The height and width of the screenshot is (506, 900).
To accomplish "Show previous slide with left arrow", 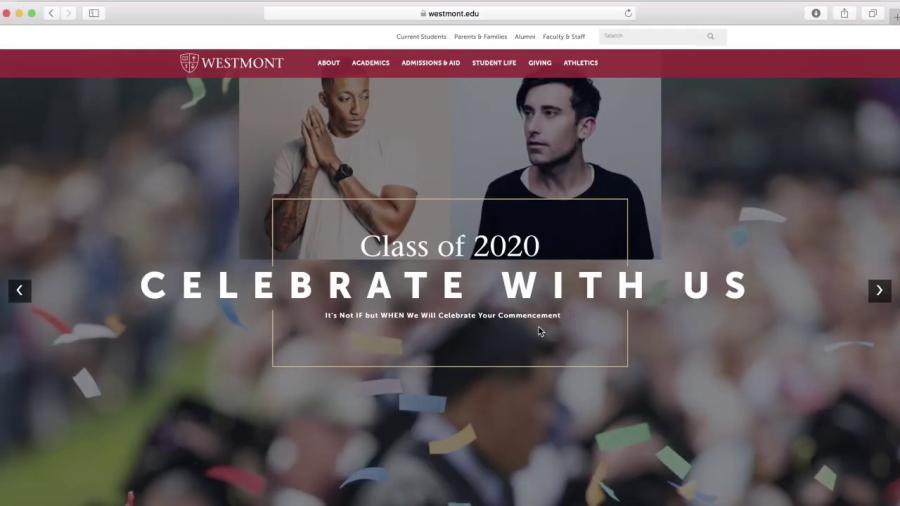I will coord(20,290).
